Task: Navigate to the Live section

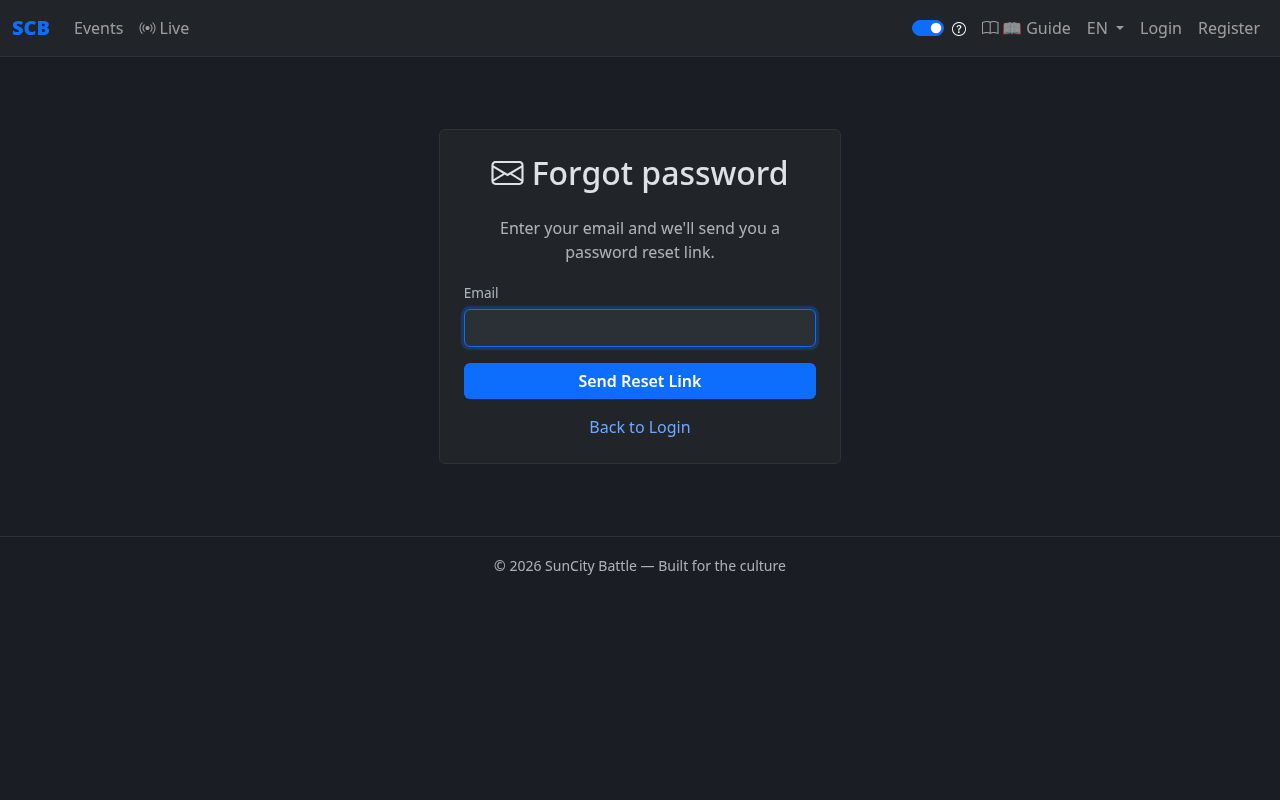Action: (172, 28)
